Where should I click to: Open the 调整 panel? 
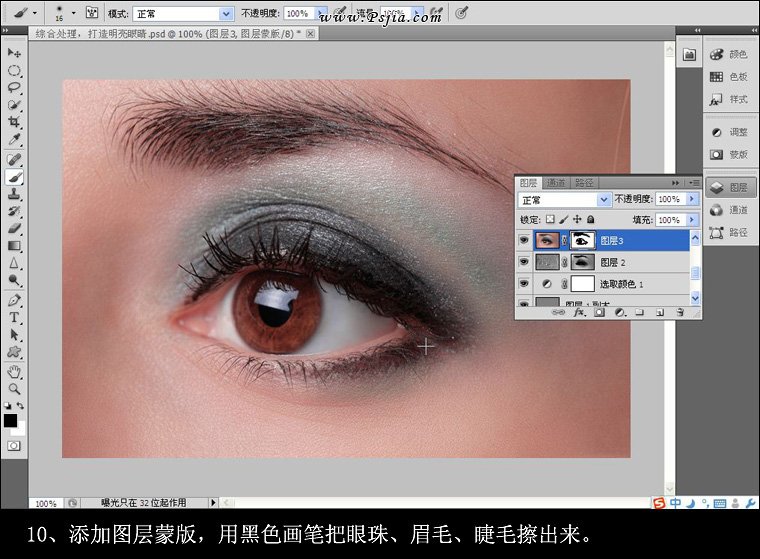(x=729, y=132)
